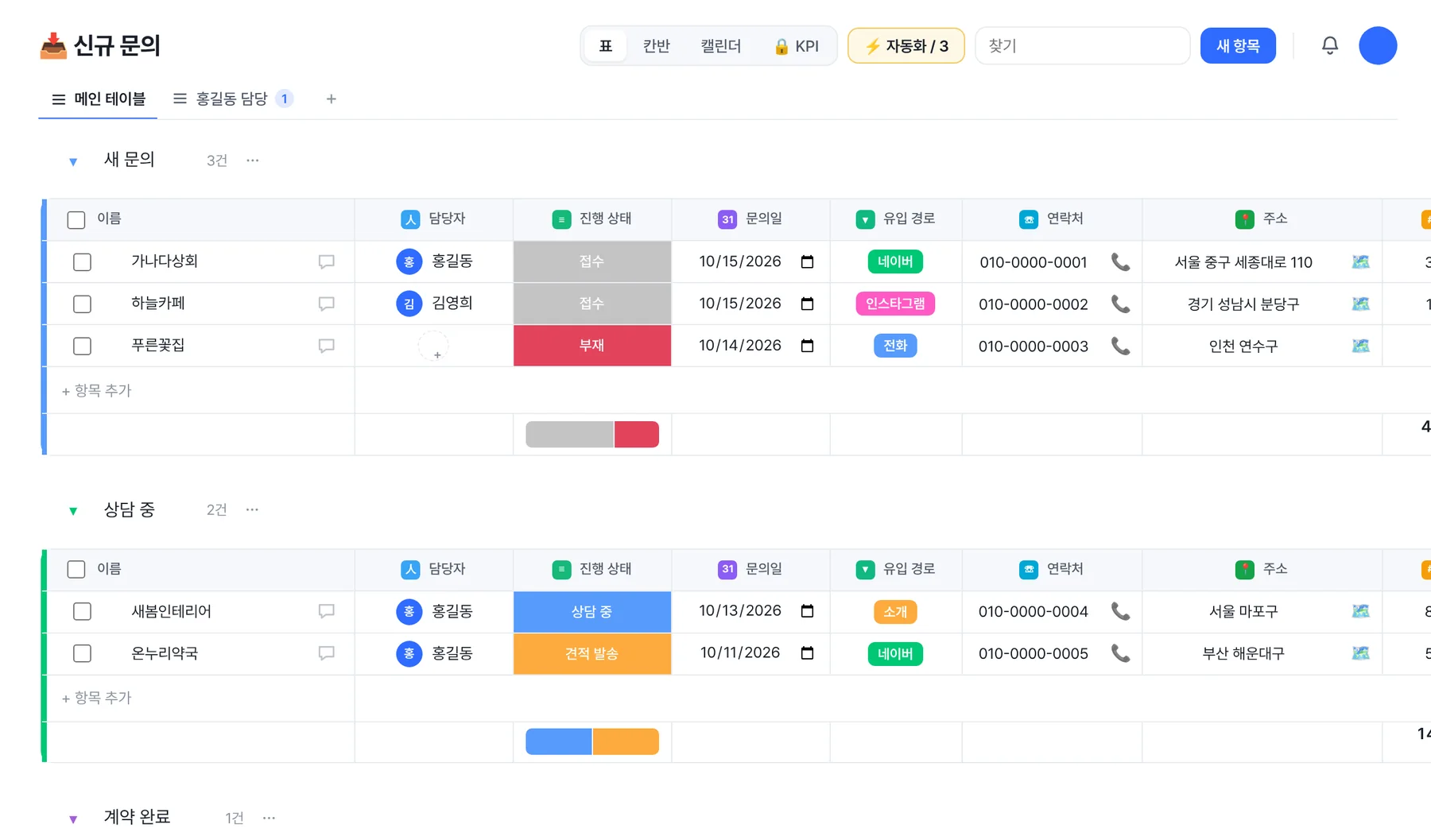Open 계약 완료 group options menu
Image resolution: width=1431 pixels, height=840 pixels.
(x=269, y=818)
